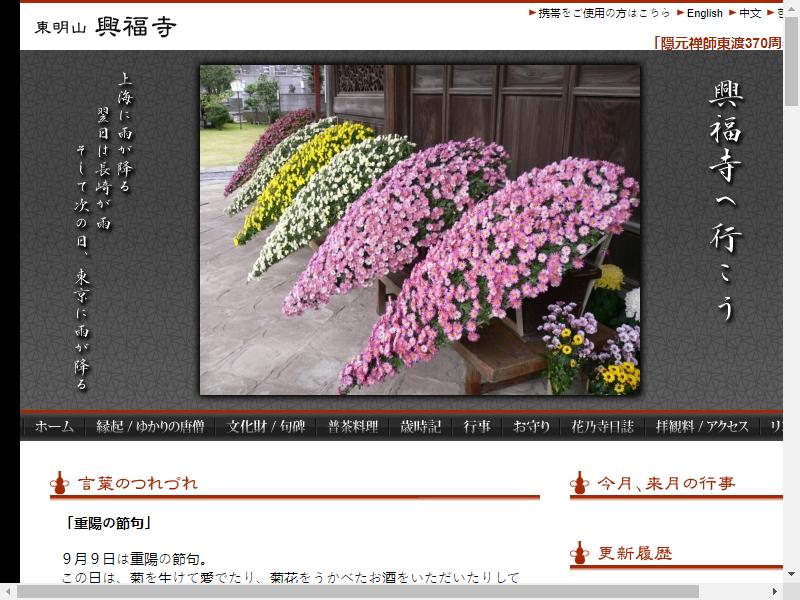Open the 携帯をご使用の方はこちら mobile link

pyautogui.click(x=604, y=13)
